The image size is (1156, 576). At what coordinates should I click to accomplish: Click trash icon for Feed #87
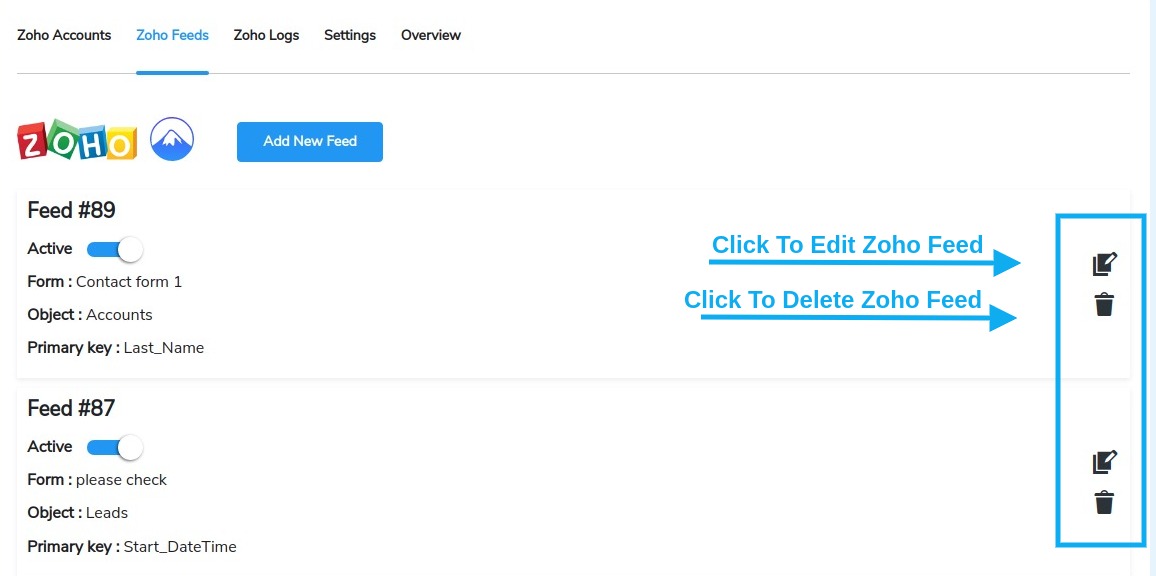tap(1104, 502)
